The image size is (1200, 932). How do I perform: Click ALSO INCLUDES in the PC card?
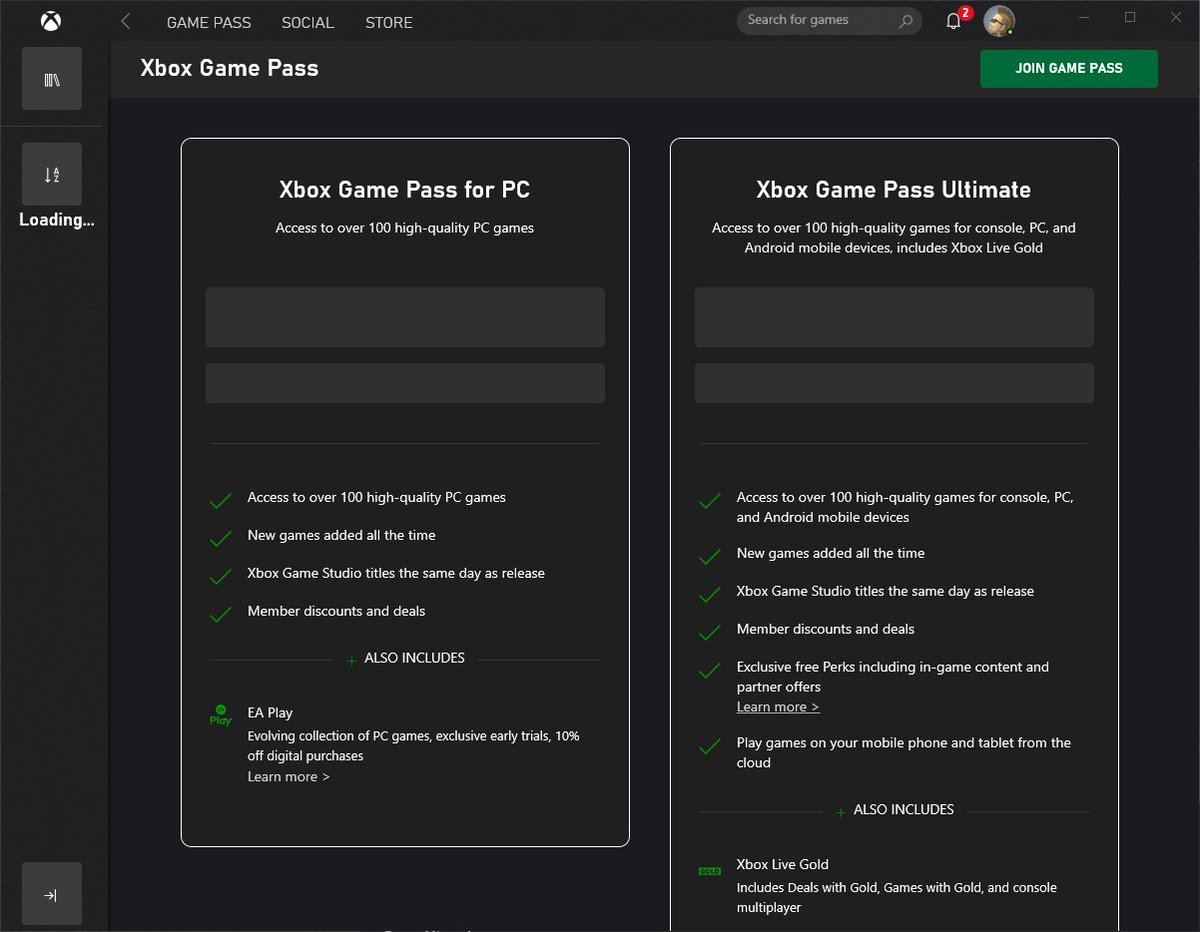pyautogui.click(x=415, y=658)
